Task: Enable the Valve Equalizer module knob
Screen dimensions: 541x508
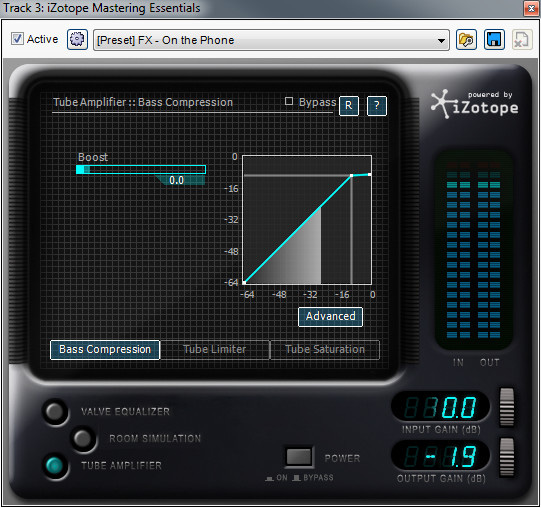Action: tap(55, 411)
